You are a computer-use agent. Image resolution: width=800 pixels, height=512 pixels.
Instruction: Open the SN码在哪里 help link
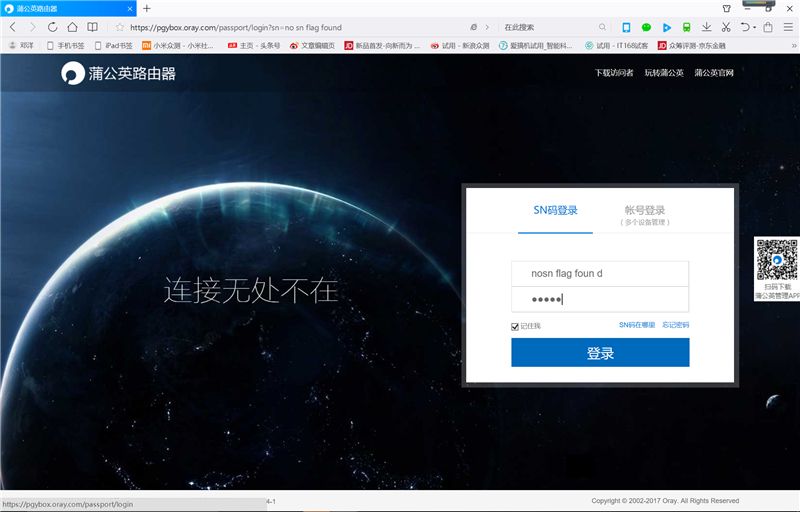(637, 325)
